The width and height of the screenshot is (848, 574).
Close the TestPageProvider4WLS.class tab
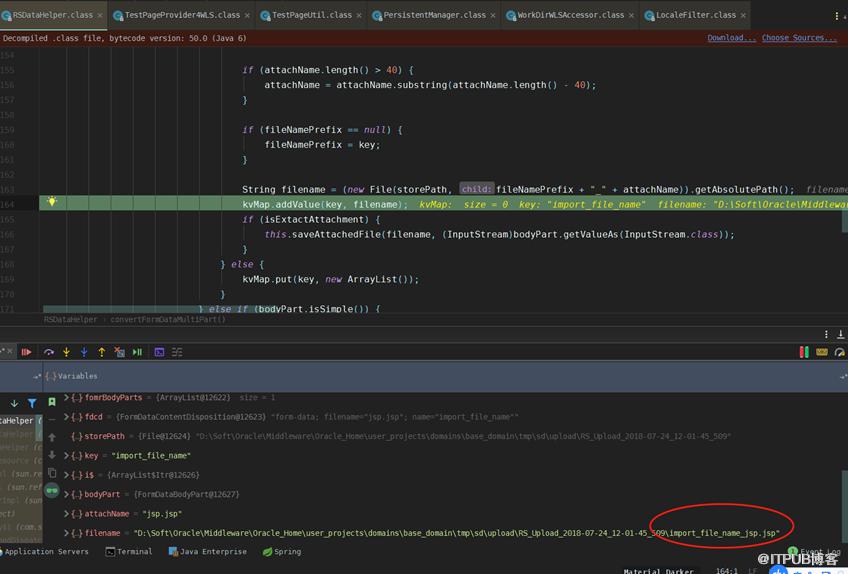coord(247,16)
